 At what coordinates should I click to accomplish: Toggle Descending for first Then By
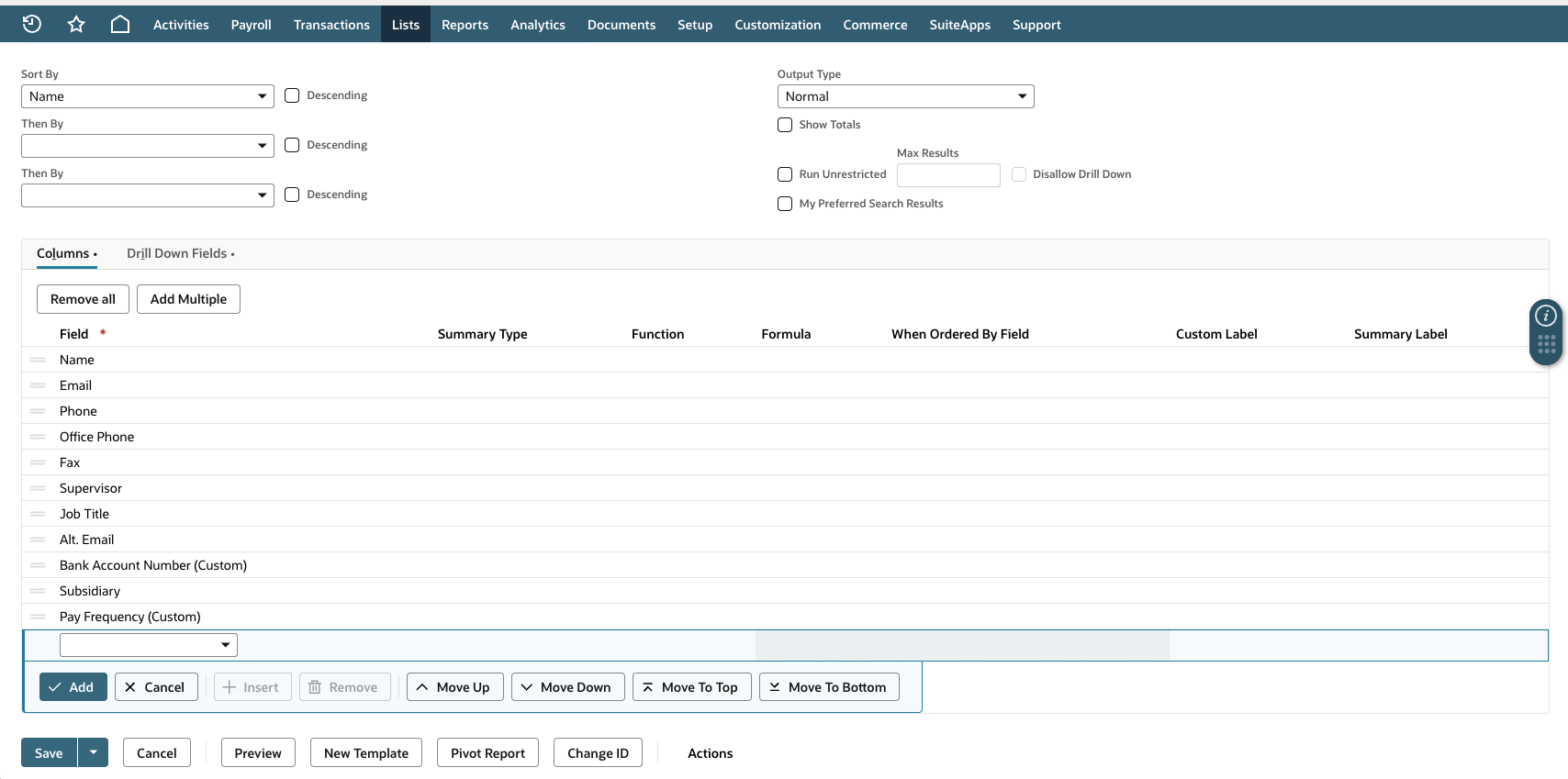point(292,145)
